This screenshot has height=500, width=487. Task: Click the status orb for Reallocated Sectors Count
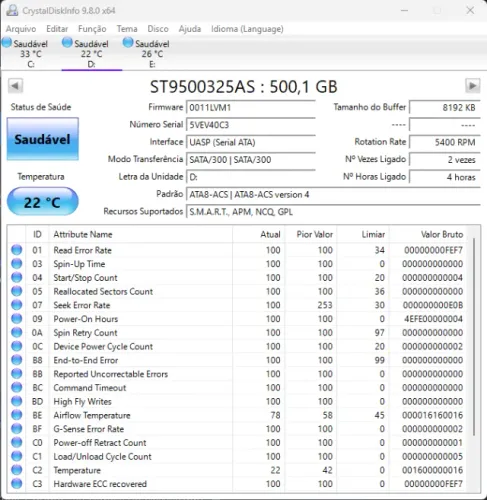coord(17,291)
